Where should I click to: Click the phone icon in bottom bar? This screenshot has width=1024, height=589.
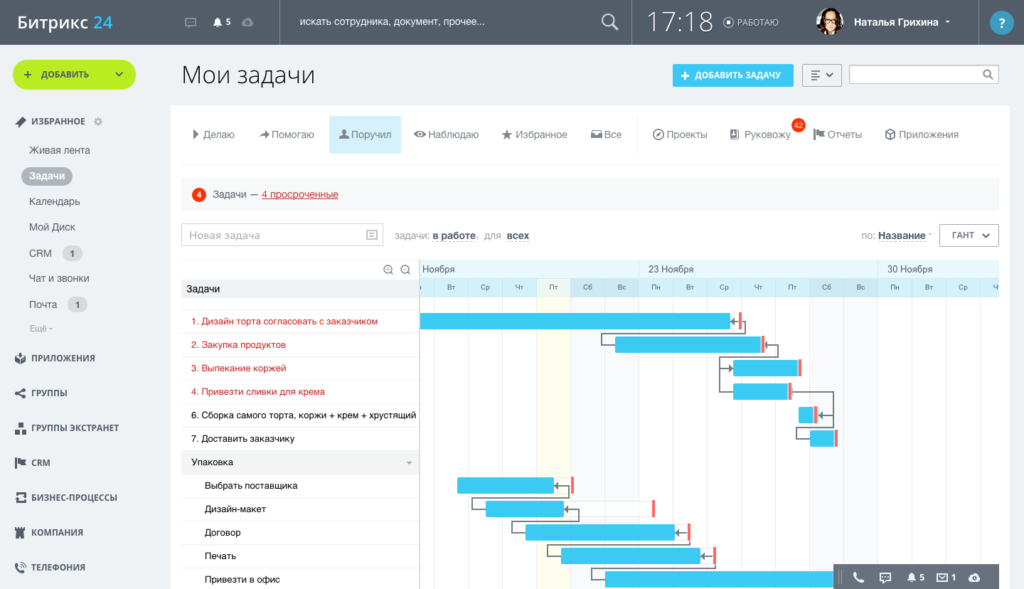coord(858,577)
